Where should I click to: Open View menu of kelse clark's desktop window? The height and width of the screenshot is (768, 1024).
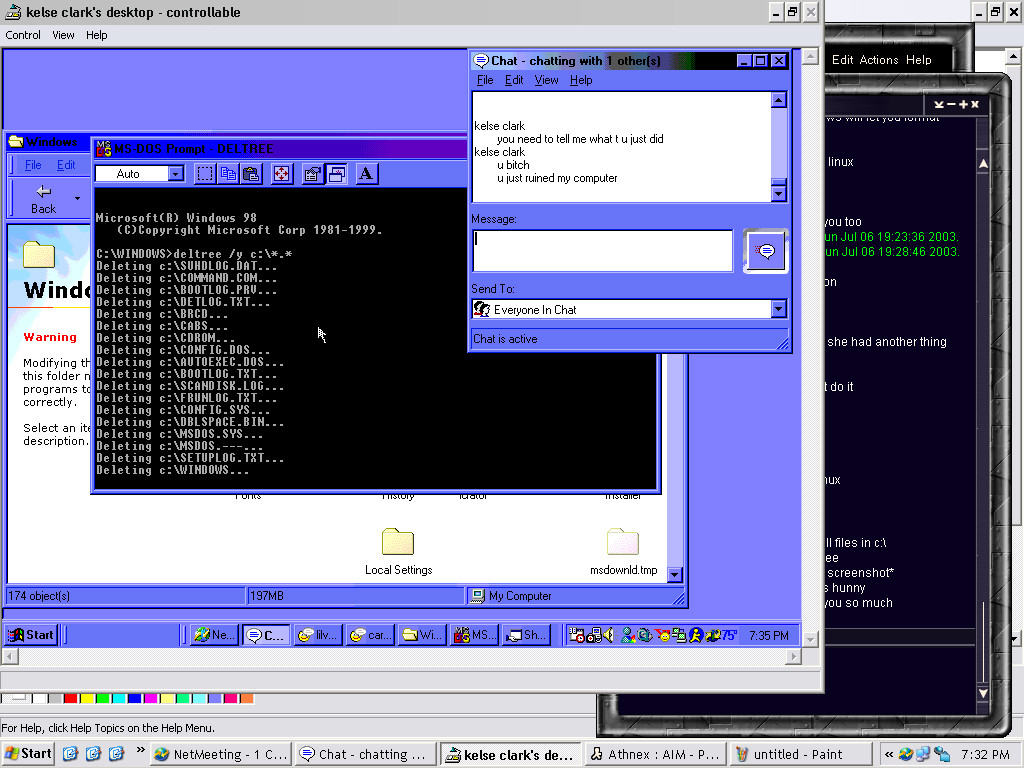tap(63, 35)
